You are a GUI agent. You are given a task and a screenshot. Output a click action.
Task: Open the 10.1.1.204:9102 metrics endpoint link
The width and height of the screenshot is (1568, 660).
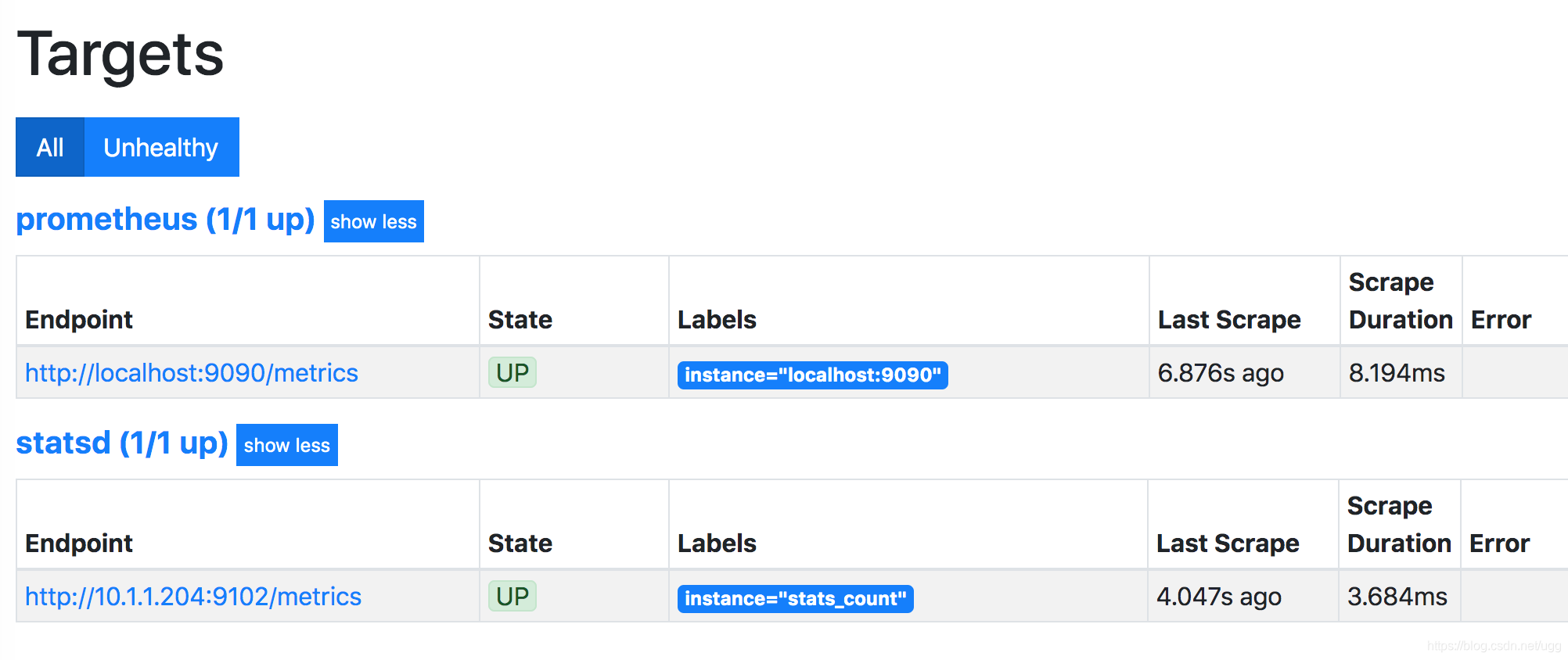click(x=193, y=597)
